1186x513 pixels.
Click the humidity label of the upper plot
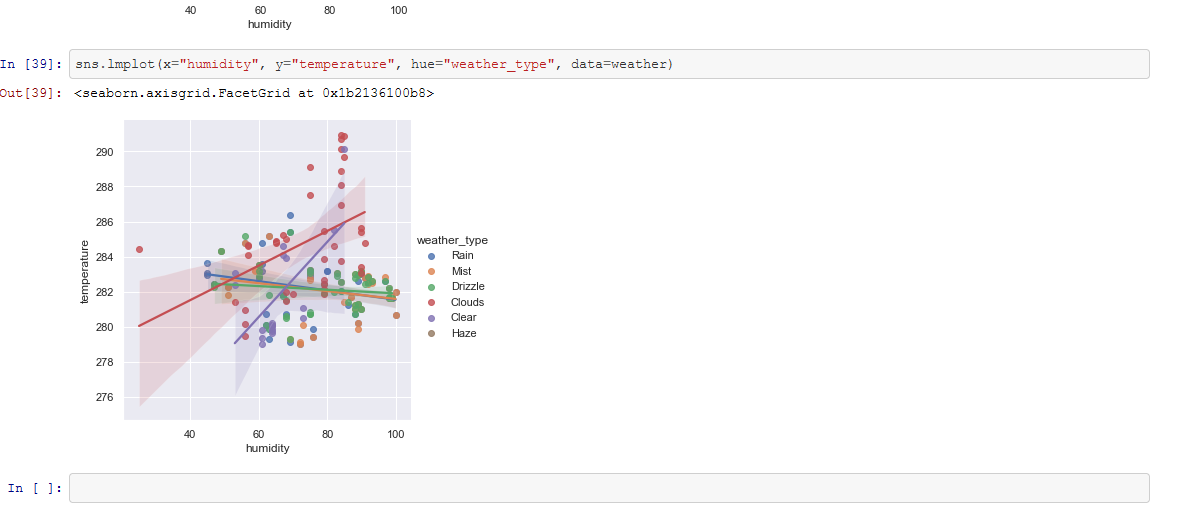tap(269, 24)
